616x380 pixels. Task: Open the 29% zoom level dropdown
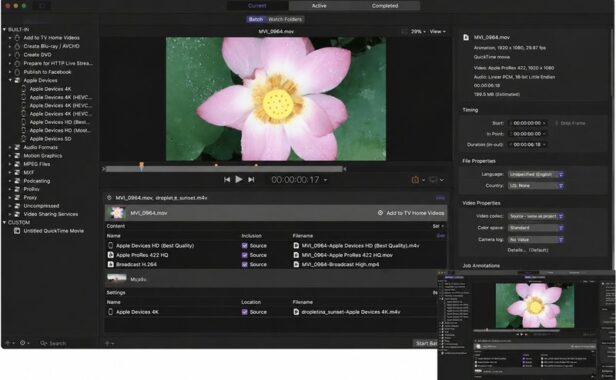coord(418,31)
